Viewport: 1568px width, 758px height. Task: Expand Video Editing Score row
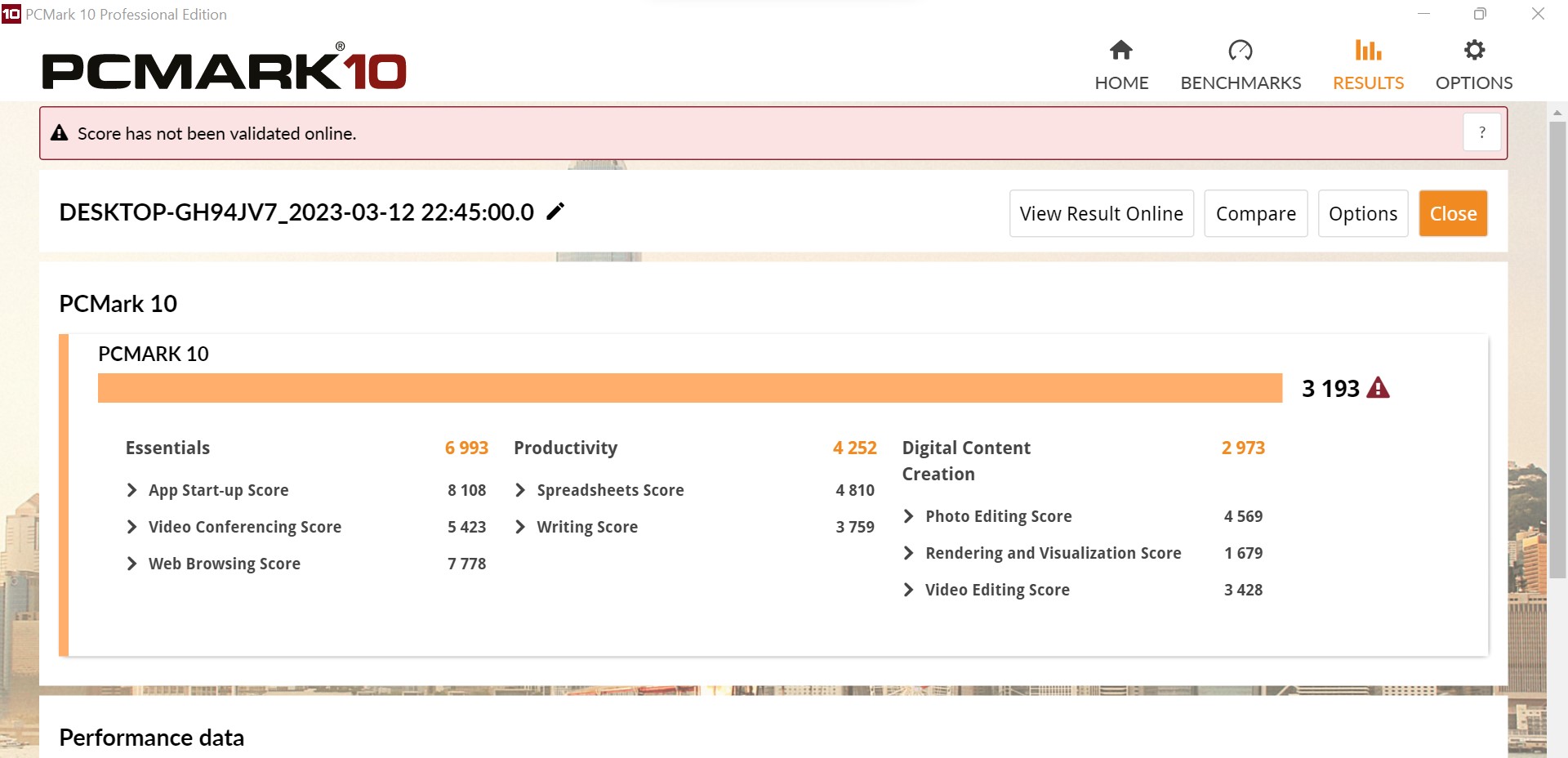[908, 590]
